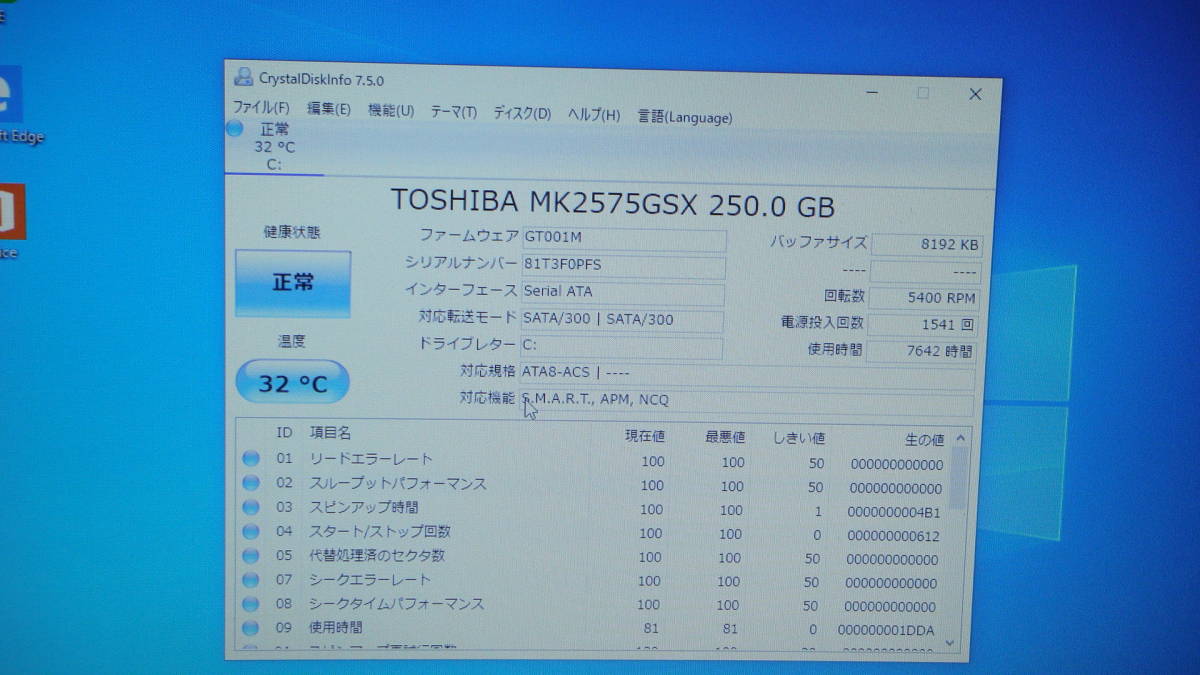Click the 健康状態 label above the health button
The width and height of the screenshot is (1200, 675).
292,232
